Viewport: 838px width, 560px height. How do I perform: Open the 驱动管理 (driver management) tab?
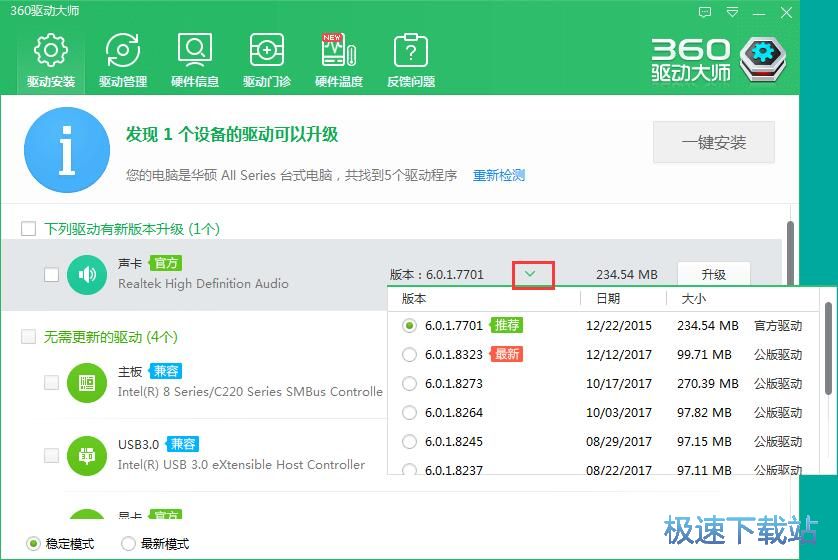[123, 60]
